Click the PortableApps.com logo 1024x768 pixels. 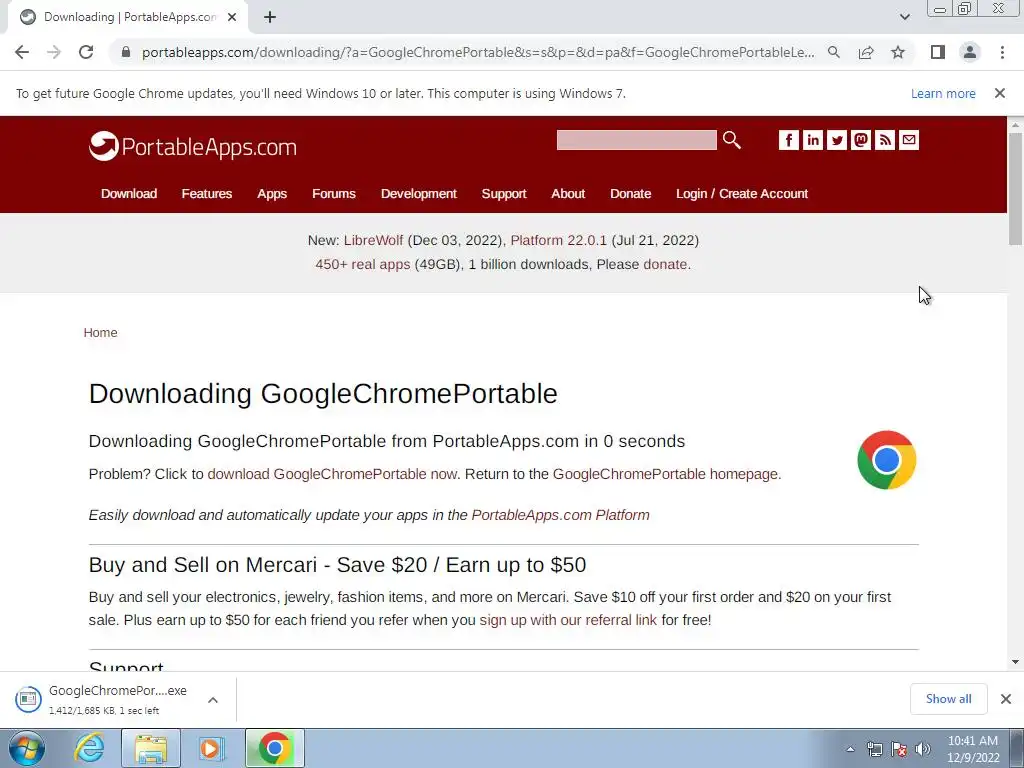coord(193,146)
